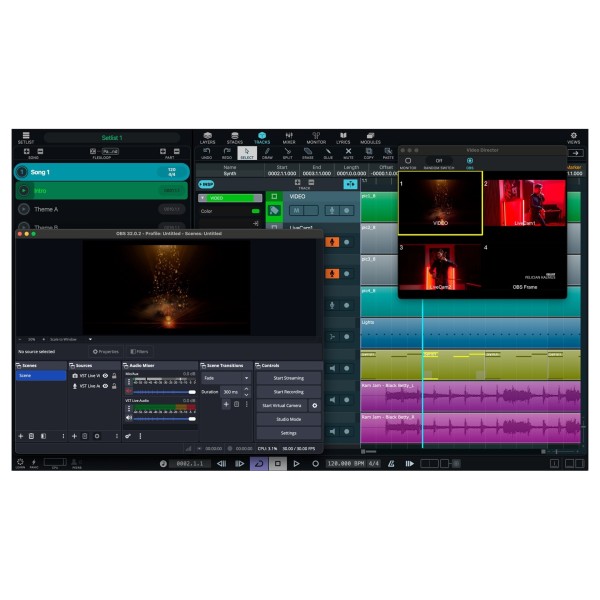Toggle the INSP inspector button
Image resolution: width=600 pixels, height=600 pixels.
[207, 184]
